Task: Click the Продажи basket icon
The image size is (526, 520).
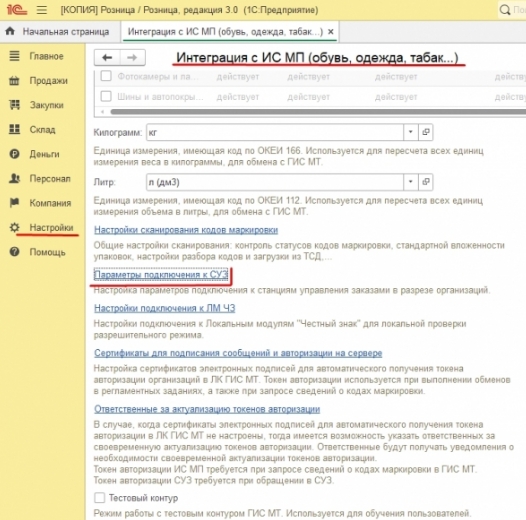Action: (14, 81)
